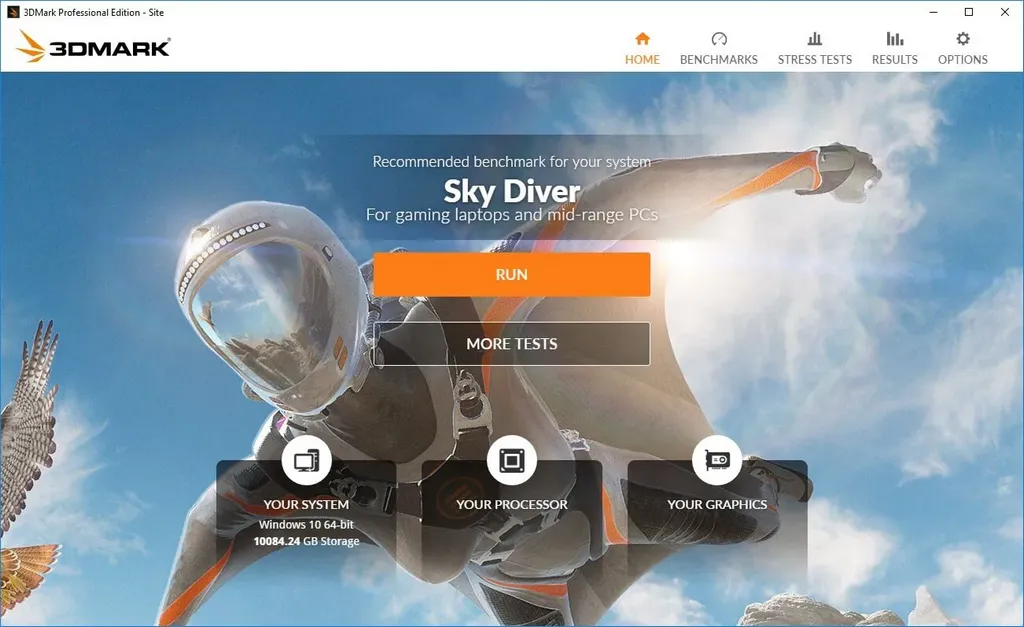This screenshot has width=1024, height=627.
Task: Select the YOUR PROCESSOR heading
Action: [x=512, y=504]
